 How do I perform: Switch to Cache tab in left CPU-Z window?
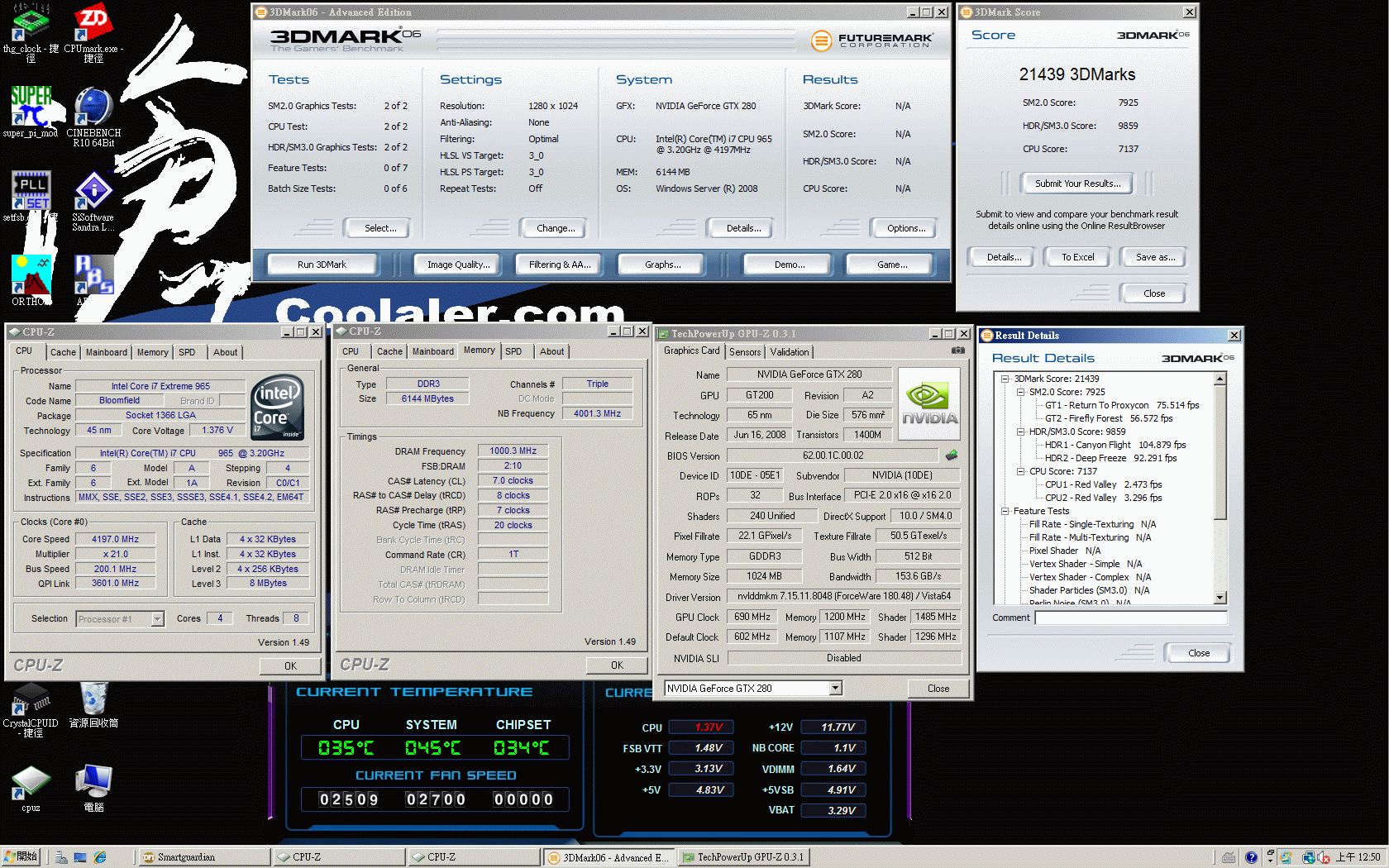point(63,352)
